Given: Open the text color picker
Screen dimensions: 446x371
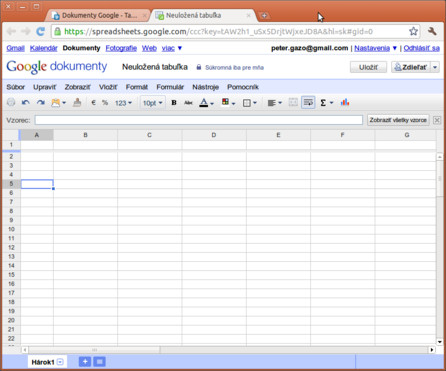Looking at the screenshot, I should 206,103.
